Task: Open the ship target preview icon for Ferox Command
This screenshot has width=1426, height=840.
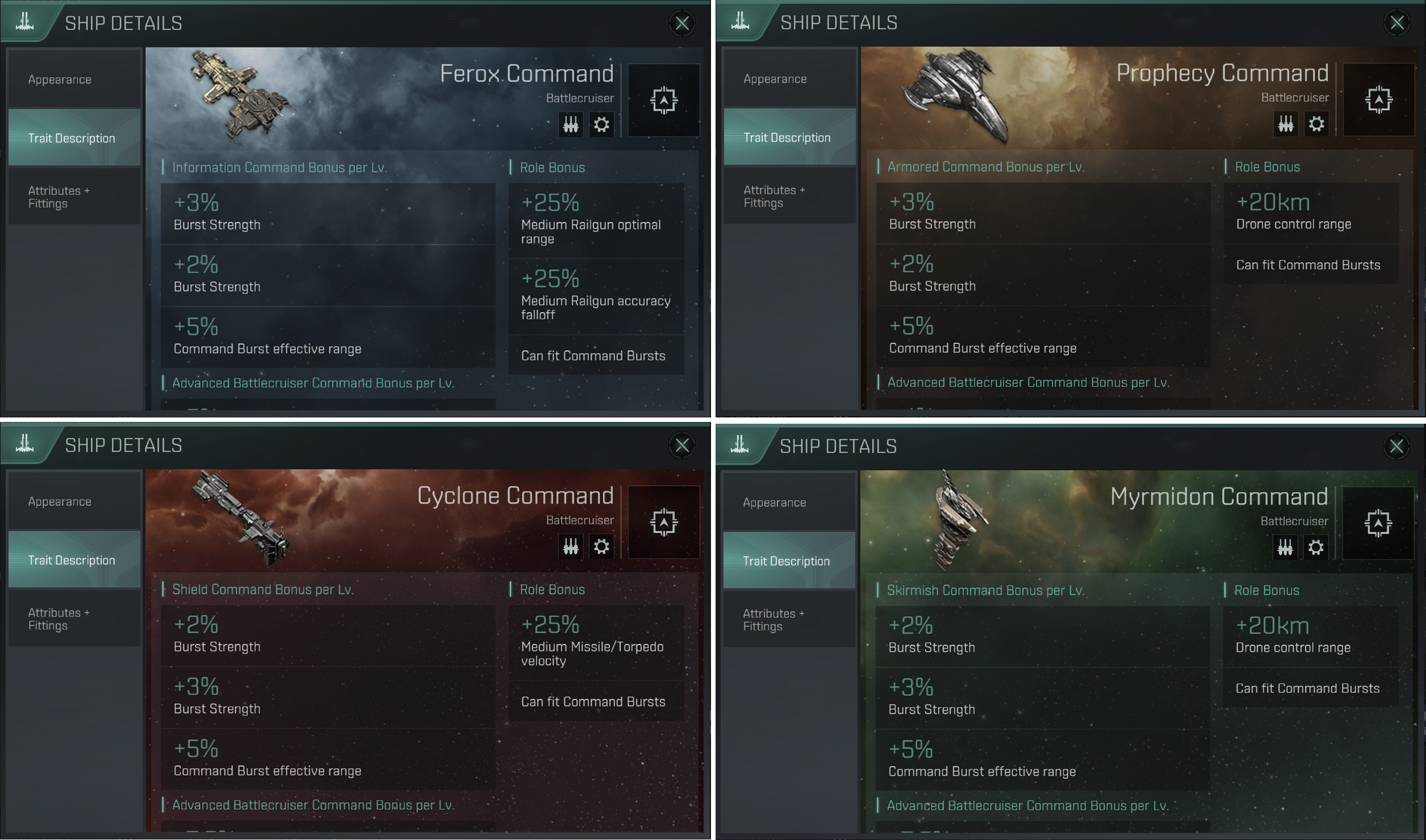Action: pos(664,100)
